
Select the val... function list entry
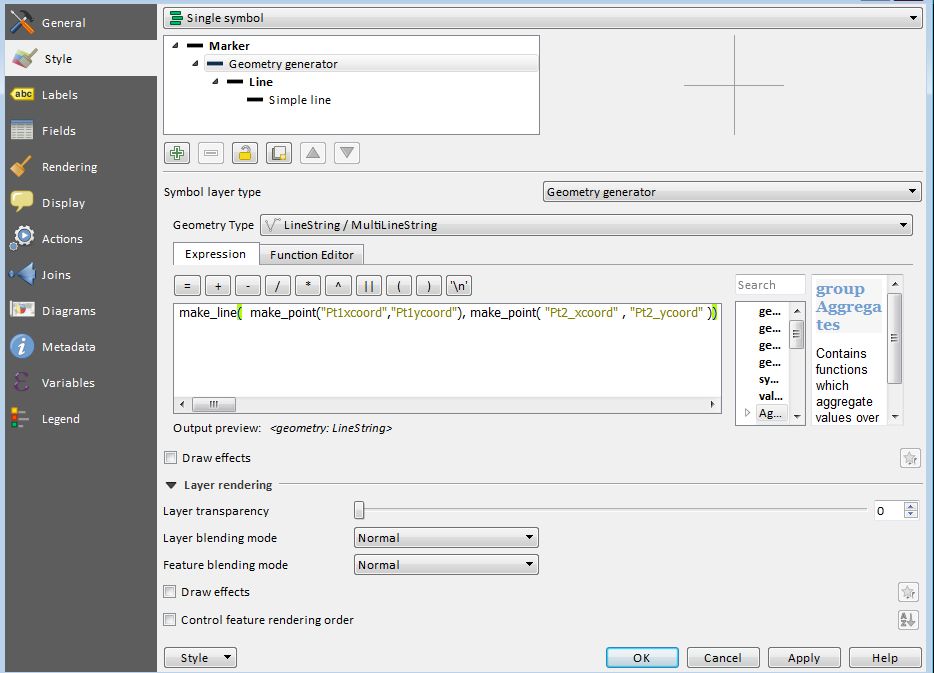point(771,396)
